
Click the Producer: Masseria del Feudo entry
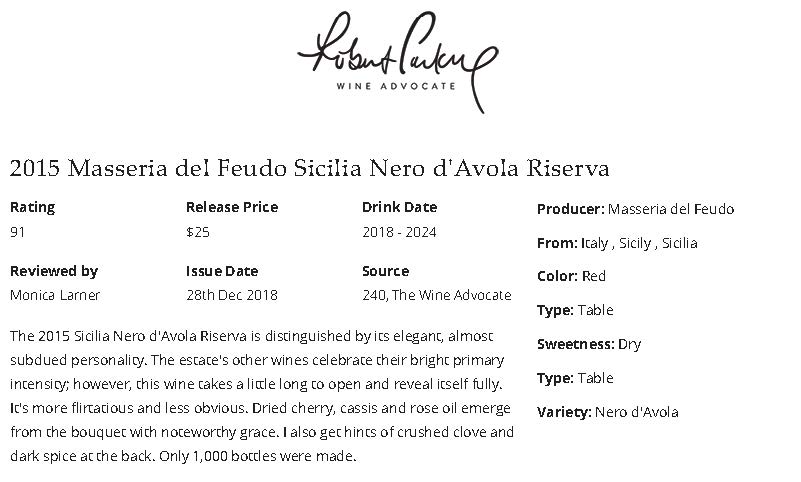tap(635, 209)
